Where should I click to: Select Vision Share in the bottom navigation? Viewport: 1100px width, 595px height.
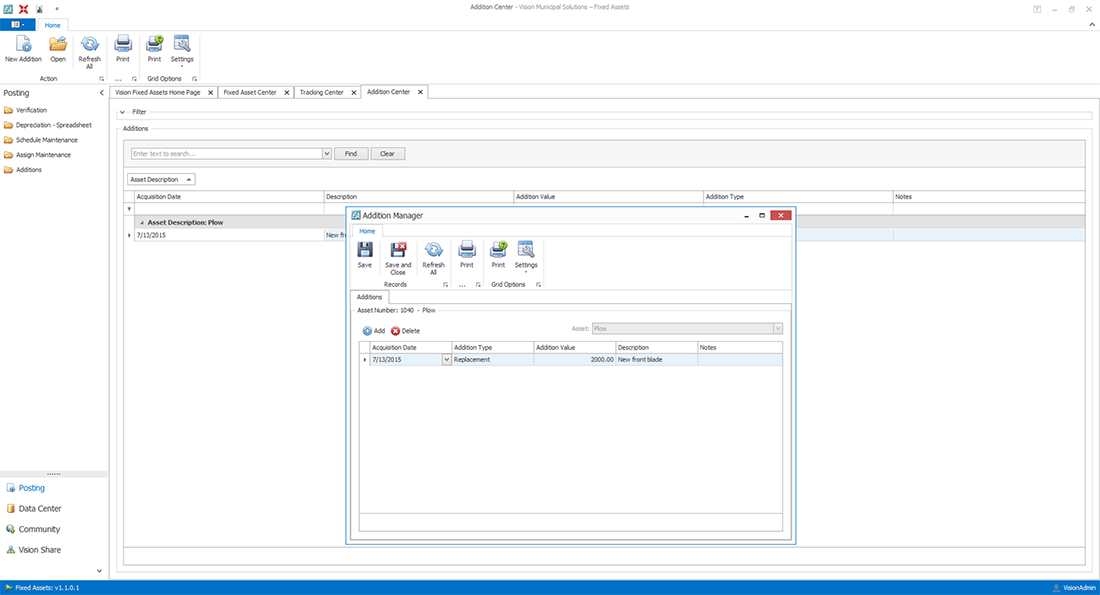34,550
